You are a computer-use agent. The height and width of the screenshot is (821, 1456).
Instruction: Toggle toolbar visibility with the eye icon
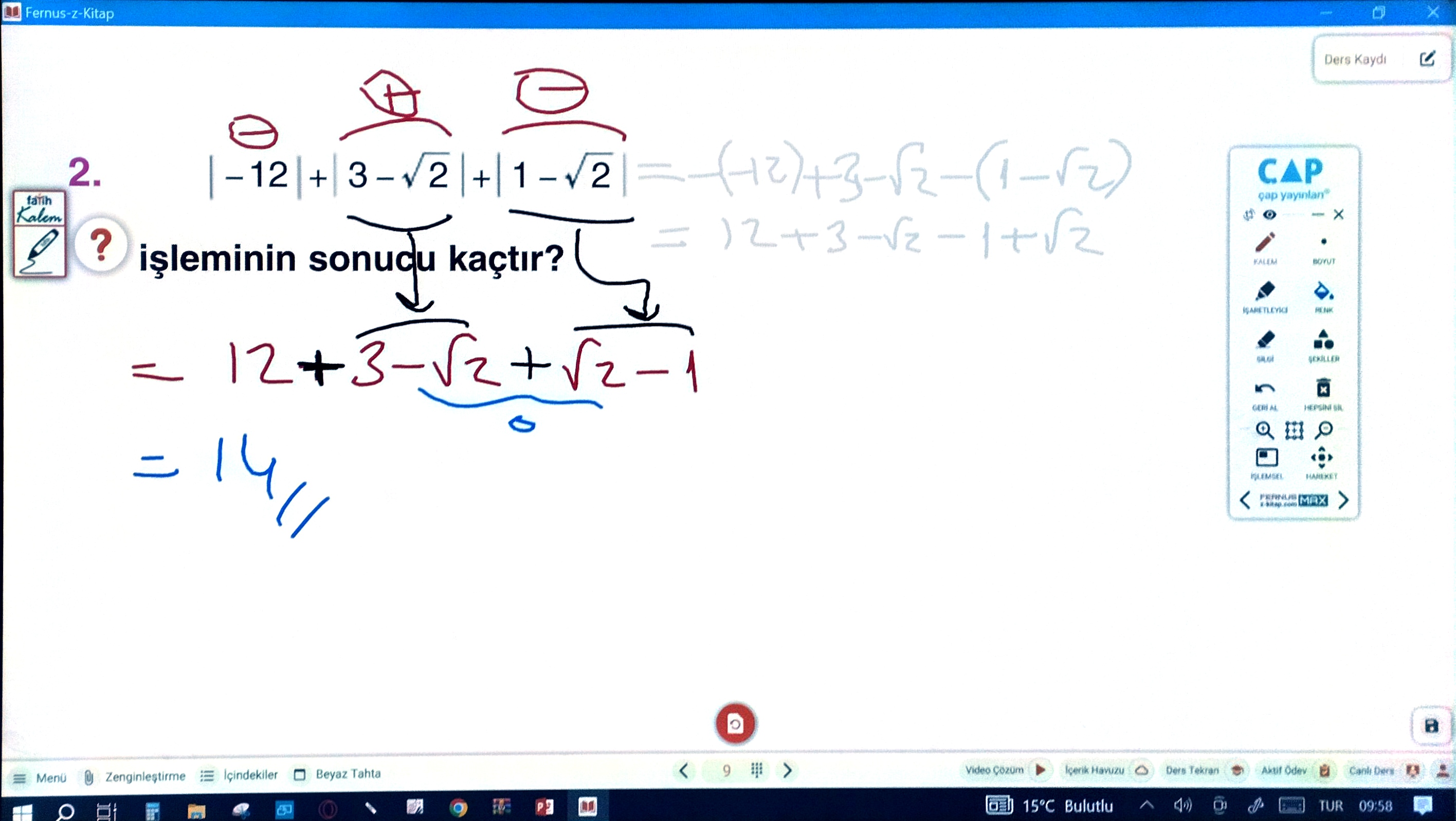(1269, 215)
